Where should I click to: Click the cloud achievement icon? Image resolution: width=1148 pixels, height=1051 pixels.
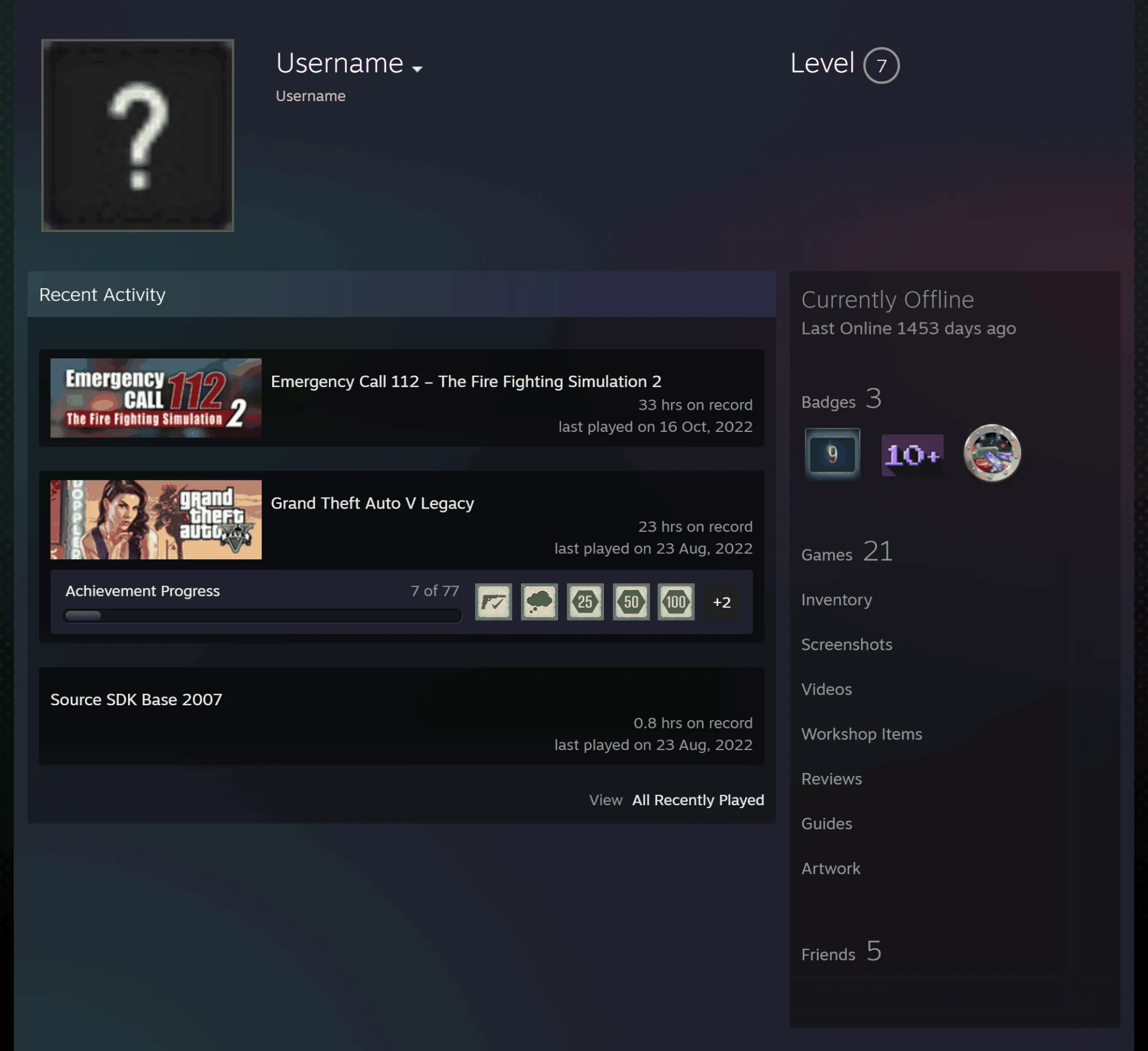539,602
